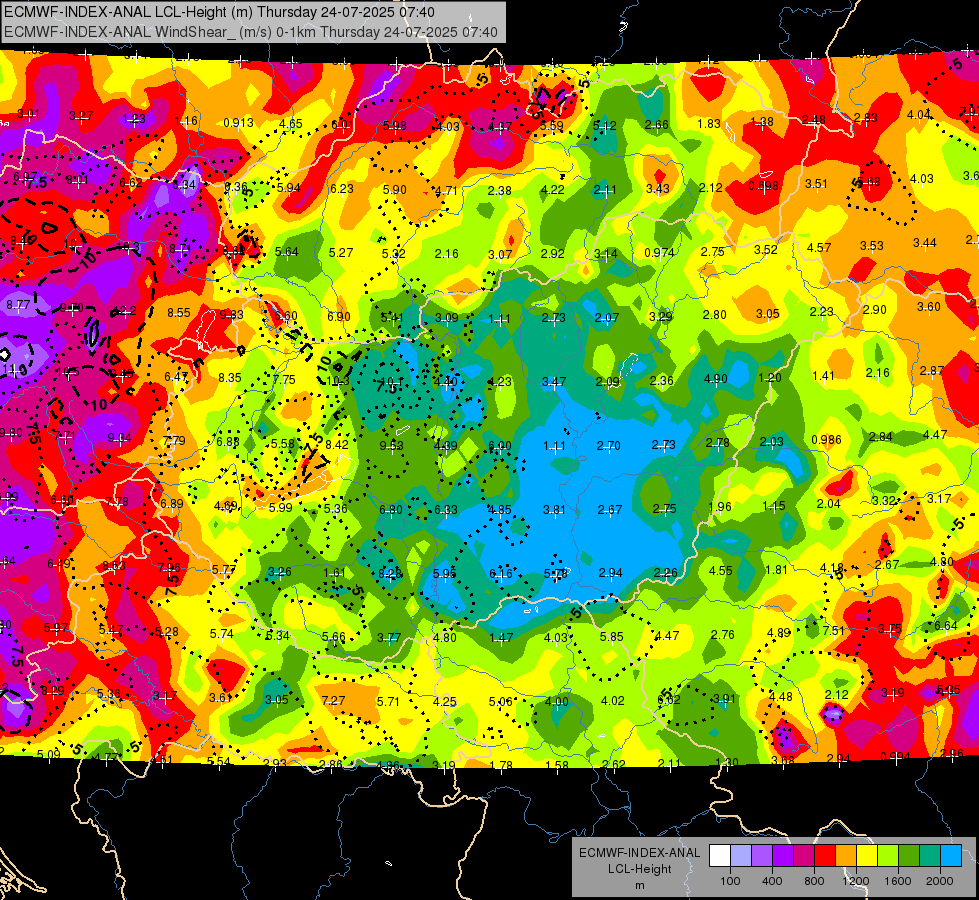Click the wind shear value 3.91
The image size is (979, 900).
(724, 698)
